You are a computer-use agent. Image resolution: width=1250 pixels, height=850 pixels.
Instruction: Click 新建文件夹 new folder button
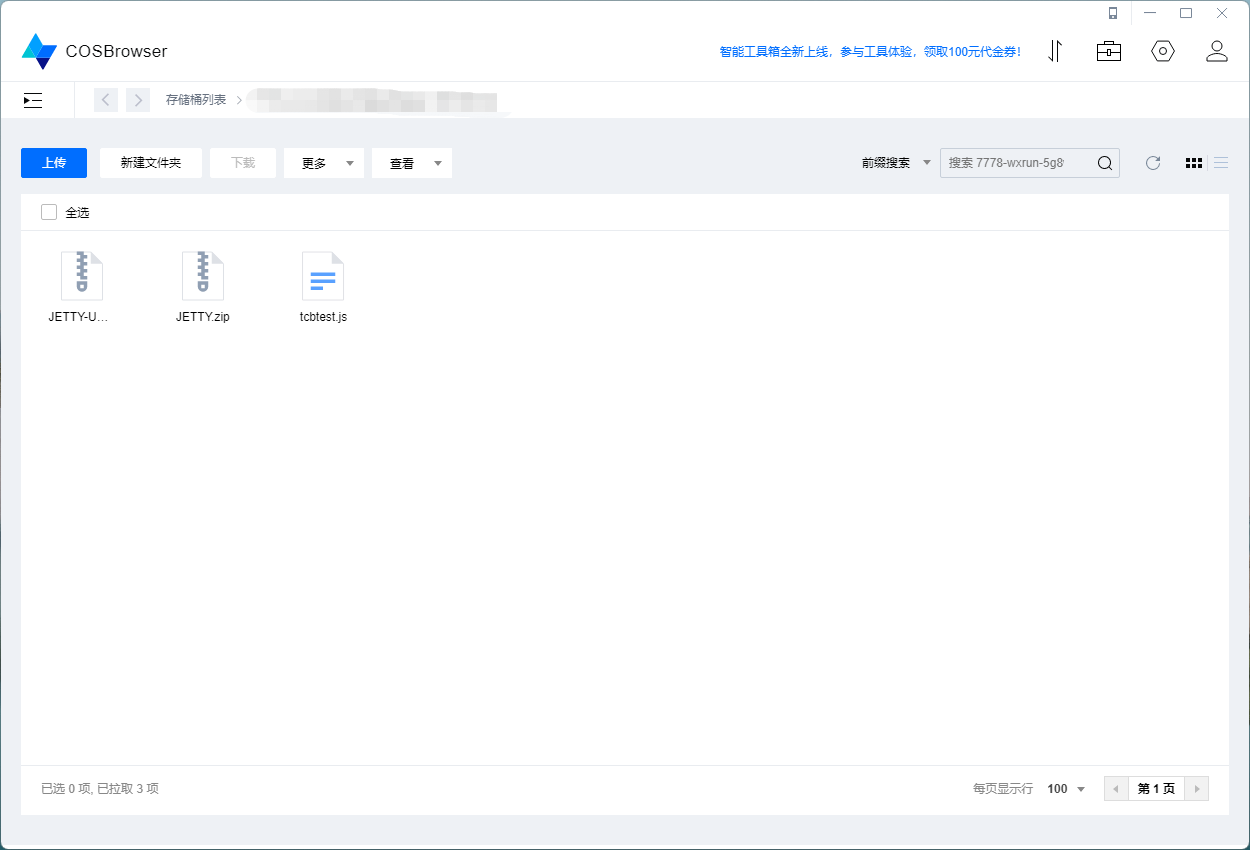151,163
